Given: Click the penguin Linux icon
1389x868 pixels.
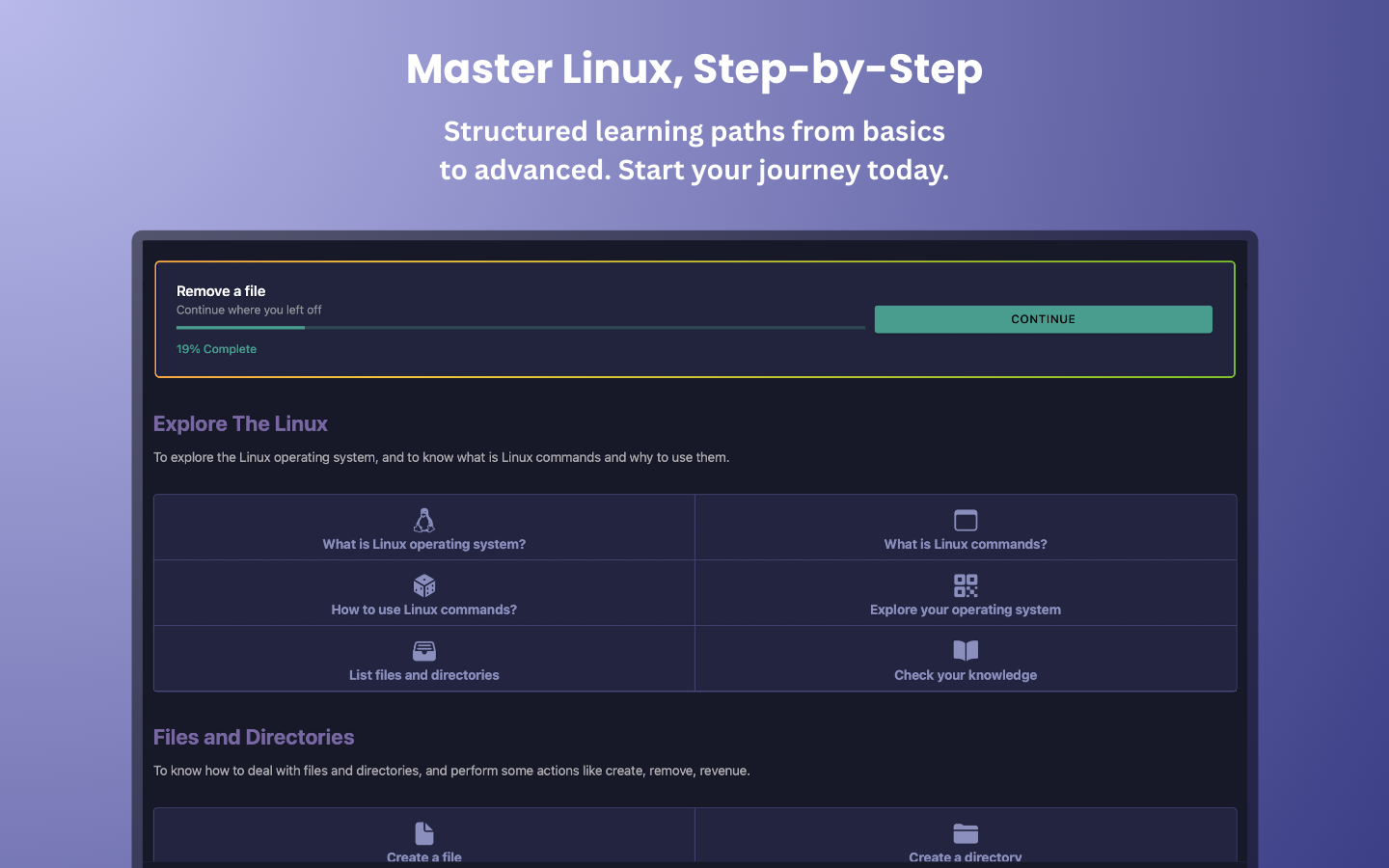Looking at the screenshot, I should coord(424,521).
